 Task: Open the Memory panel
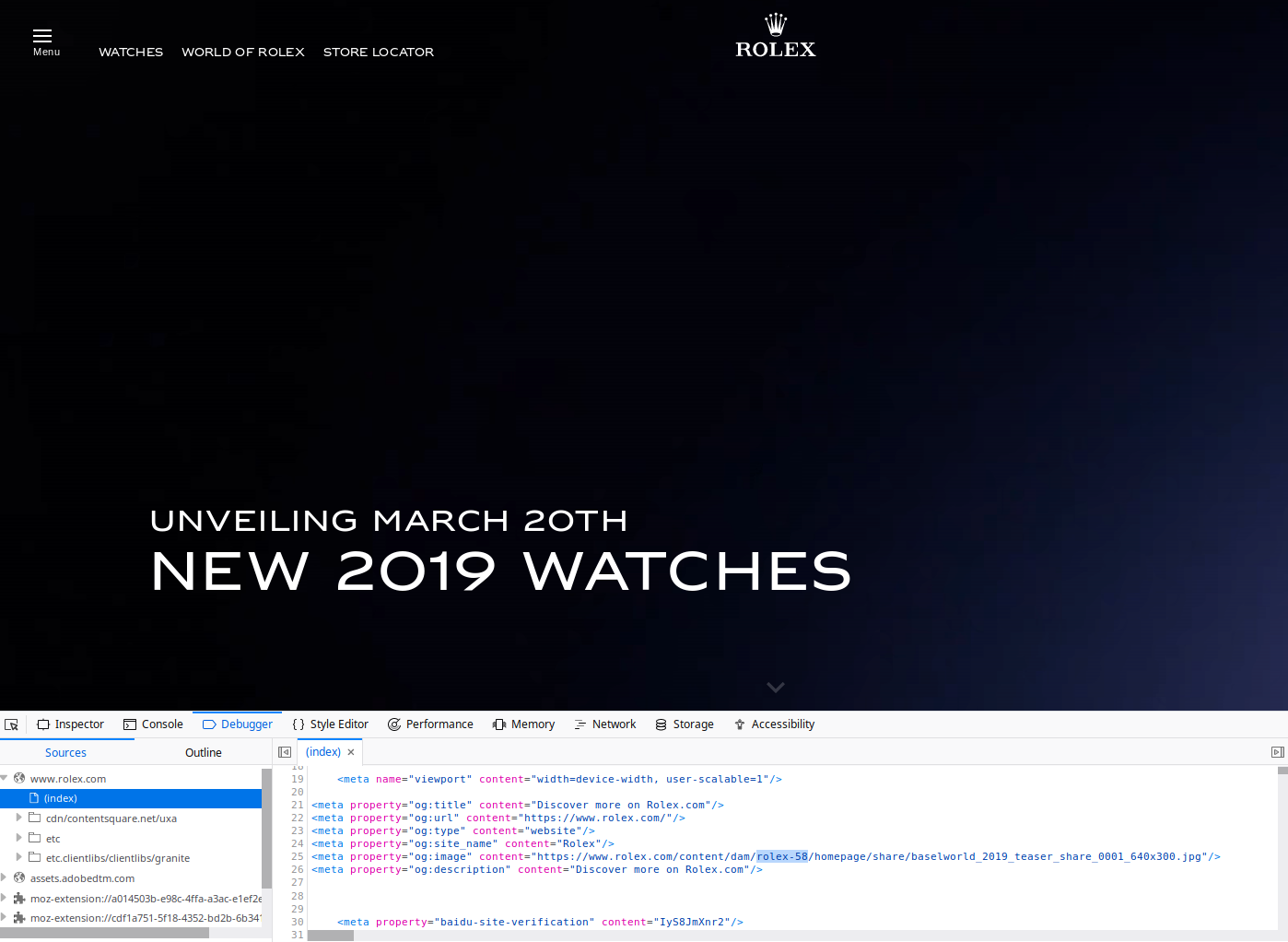click(x=523, y=724)
